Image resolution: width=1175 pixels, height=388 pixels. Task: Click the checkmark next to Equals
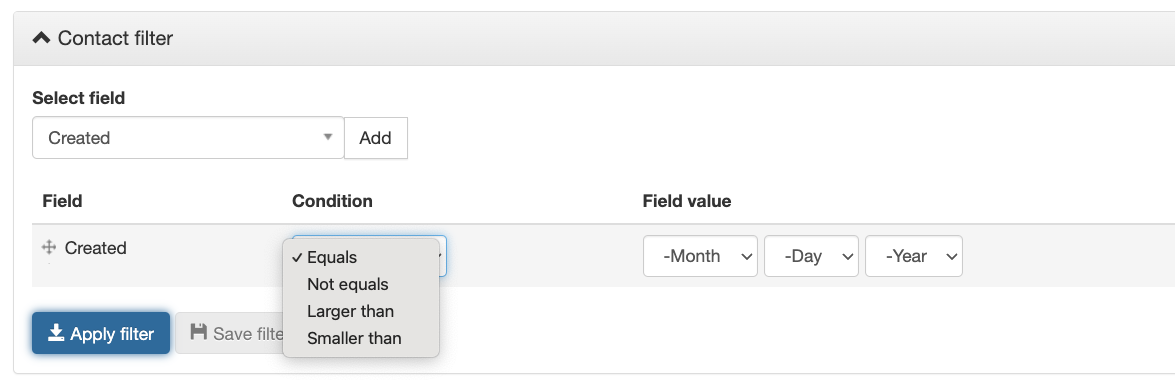tap(297, 258)
